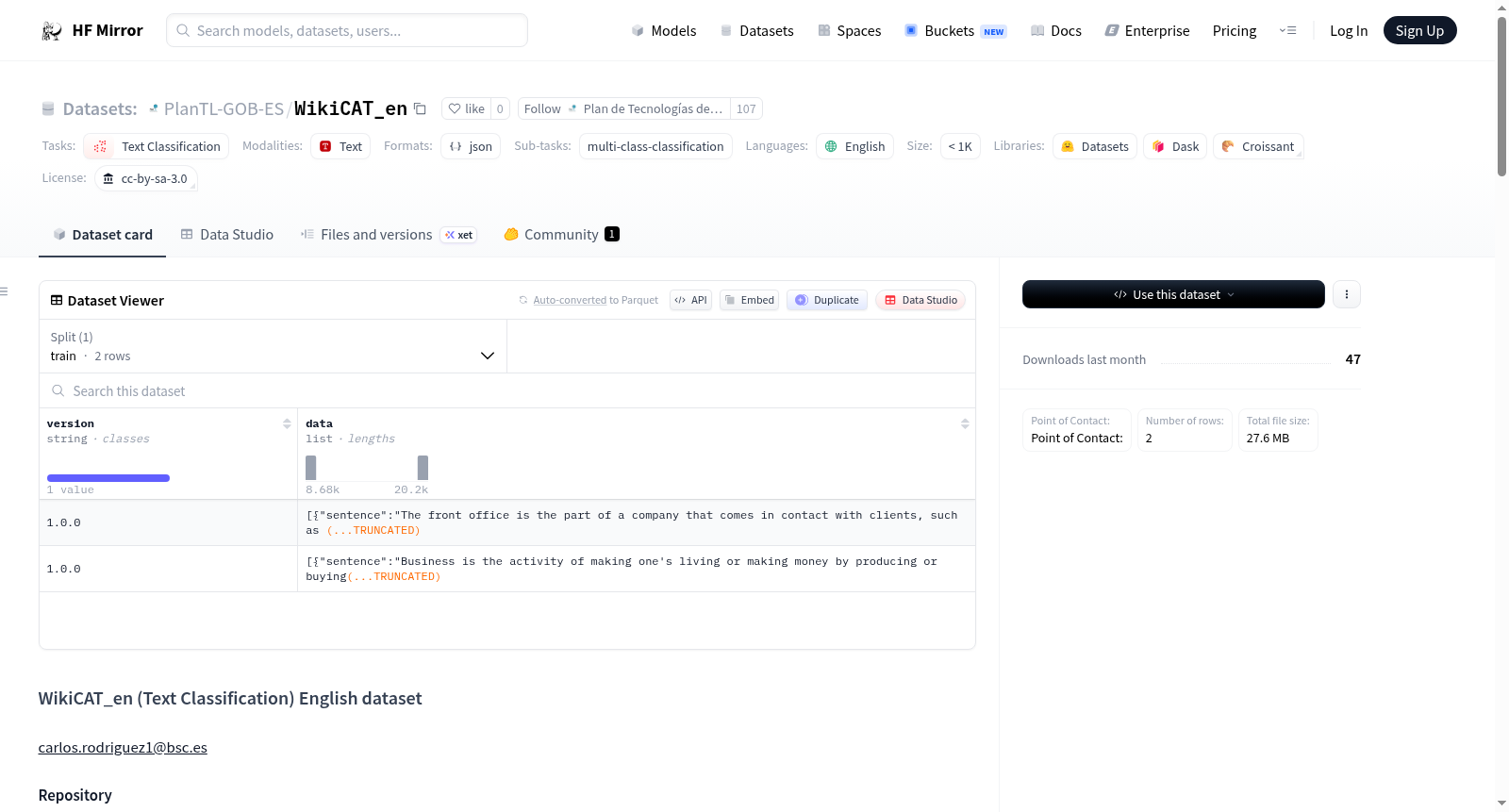Screen dimensions: 1509x812
Task: Select the Datasets library tag
Action: 1095,146
